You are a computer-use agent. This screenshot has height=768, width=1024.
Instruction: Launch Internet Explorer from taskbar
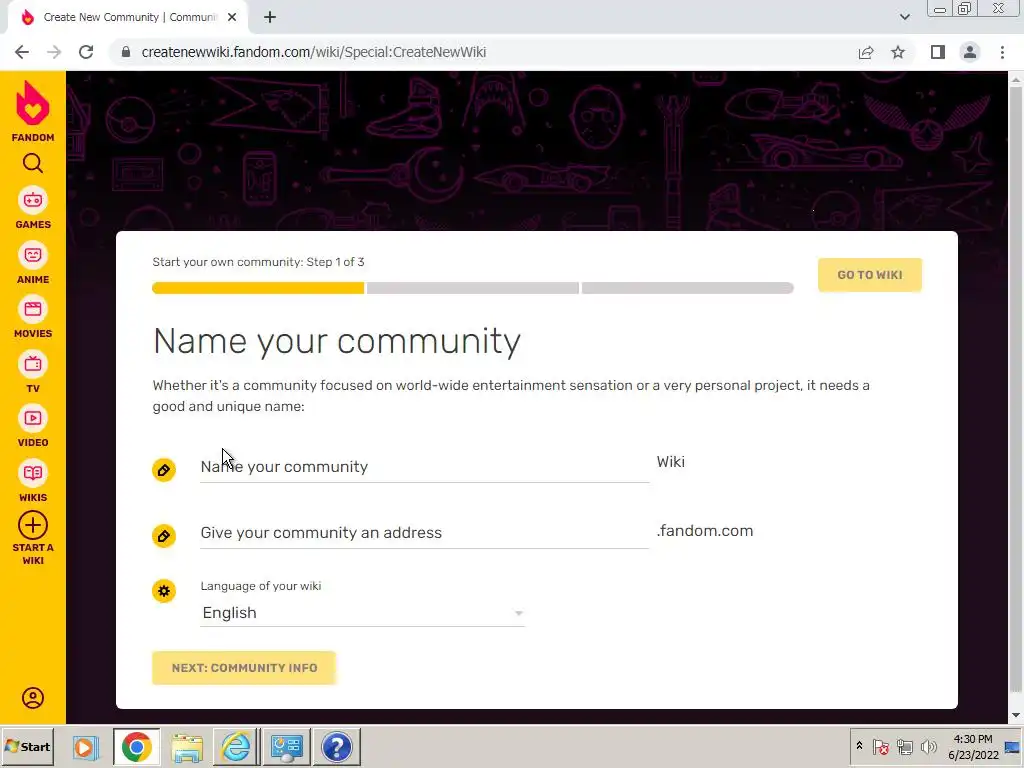[236, 747]
